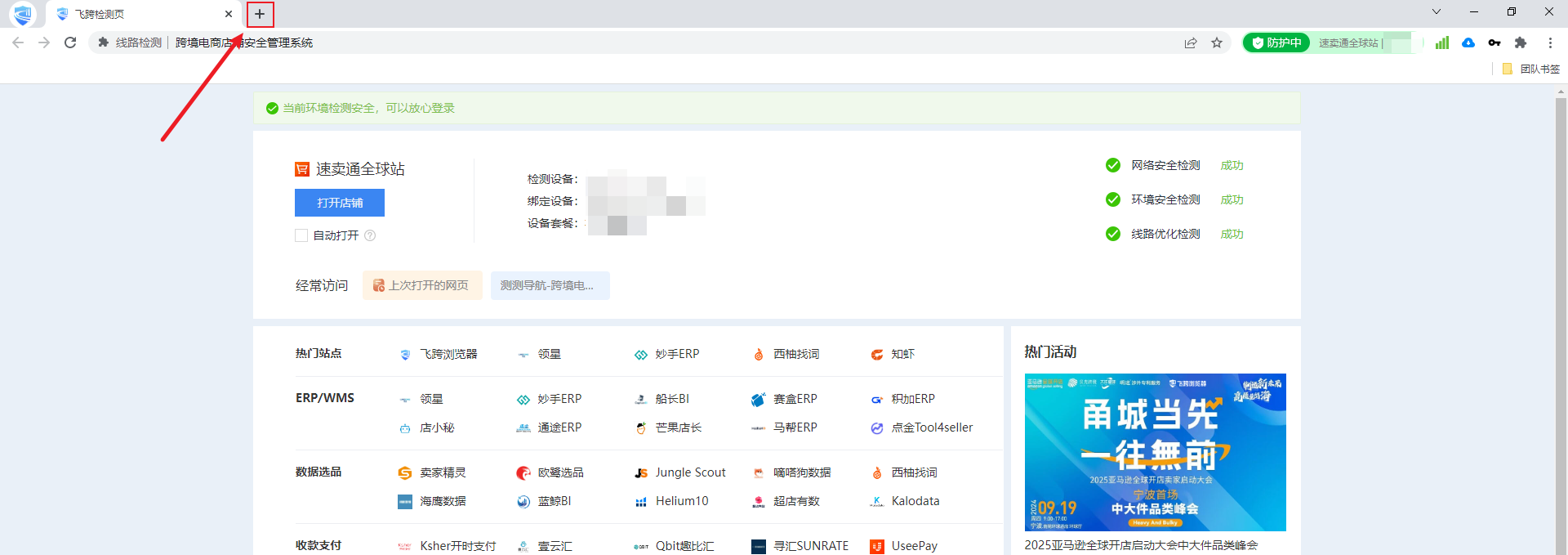Screen dimensions: 1568x555
Task: Click help icon beside 自动打开
Action: (370, 235)
